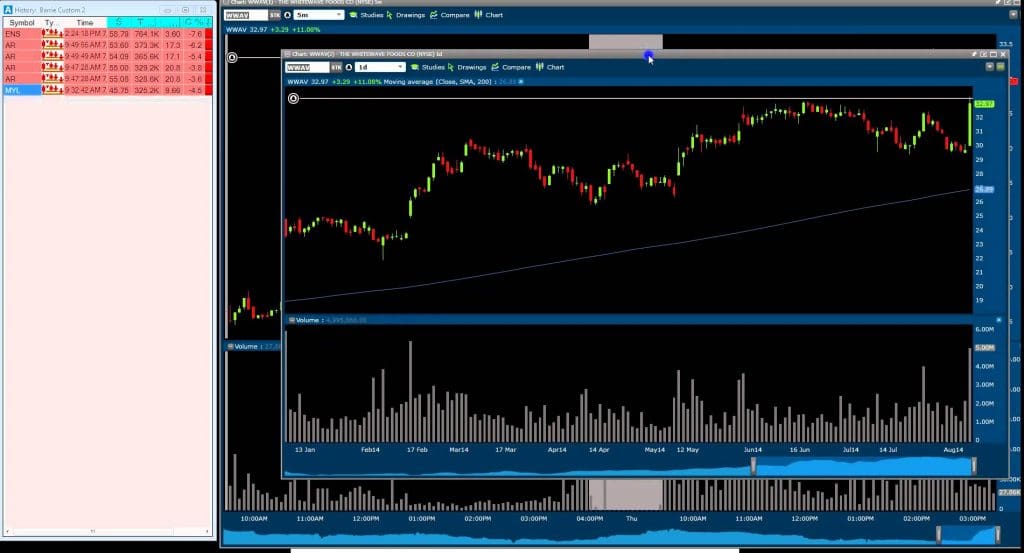This screenshot has width=1024, height=553.
Task: Open Chart menu in the 5m chart
Action: click(x=494, y=14)
